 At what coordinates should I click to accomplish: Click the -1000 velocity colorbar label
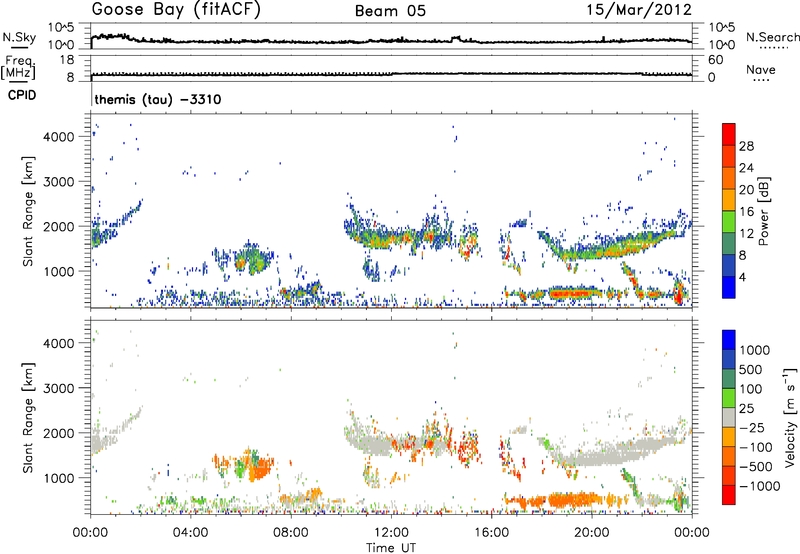coord(760,486)
